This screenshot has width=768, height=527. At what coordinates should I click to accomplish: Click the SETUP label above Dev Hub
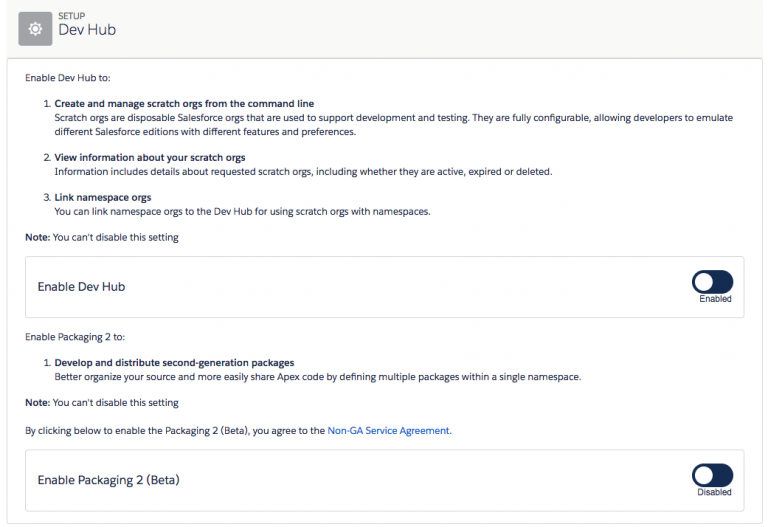[x=72, y=16]
